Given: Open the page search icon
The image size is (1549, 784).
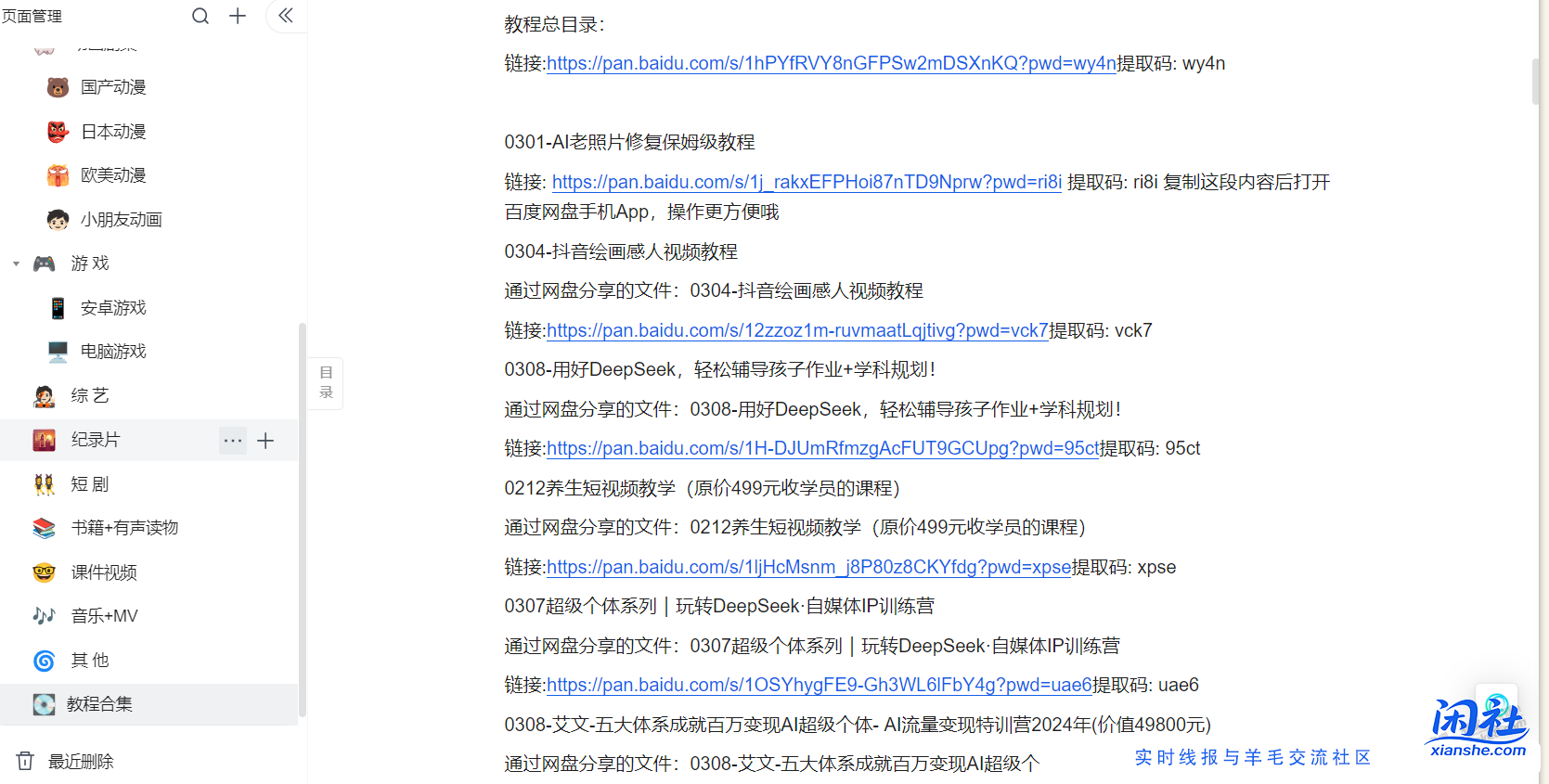Looking at the screenshot, I should coord(200,16).
